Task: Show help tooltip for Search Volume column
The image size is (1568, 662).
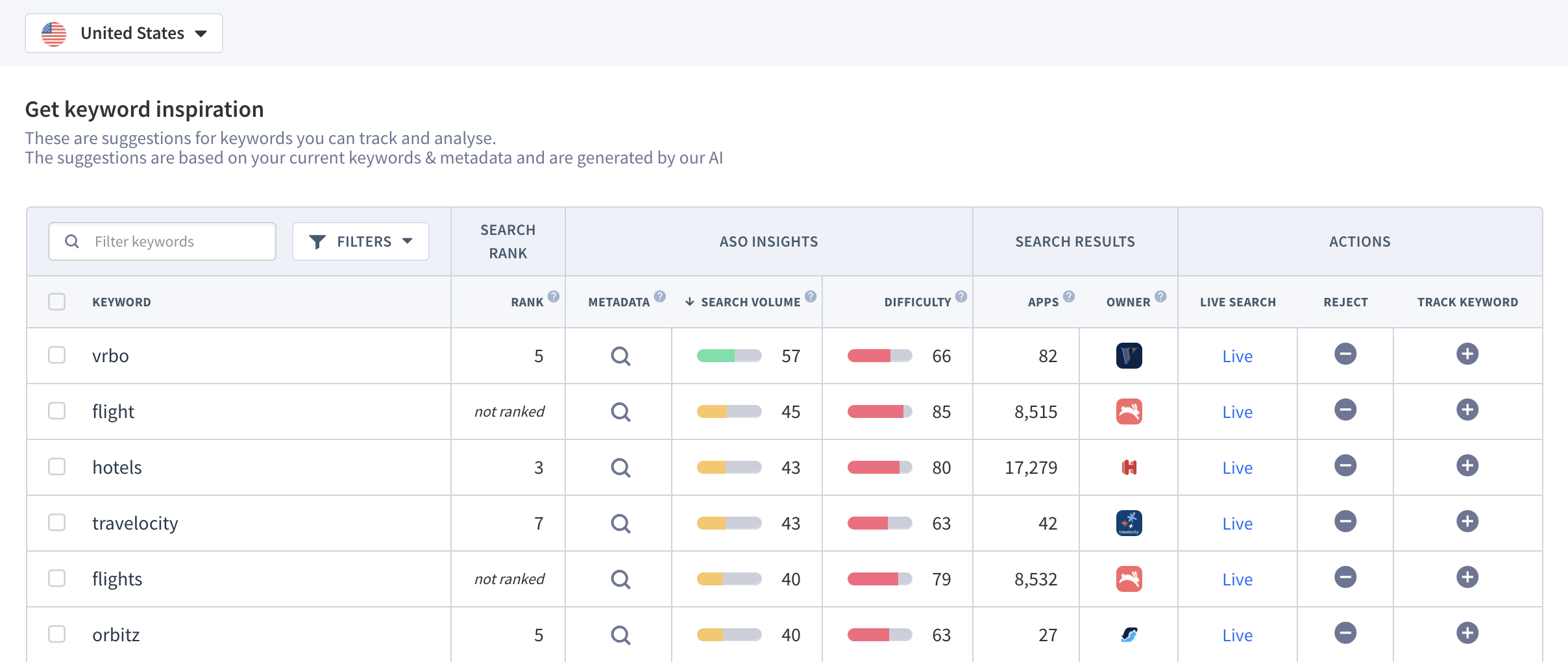Action: point(811,296)
